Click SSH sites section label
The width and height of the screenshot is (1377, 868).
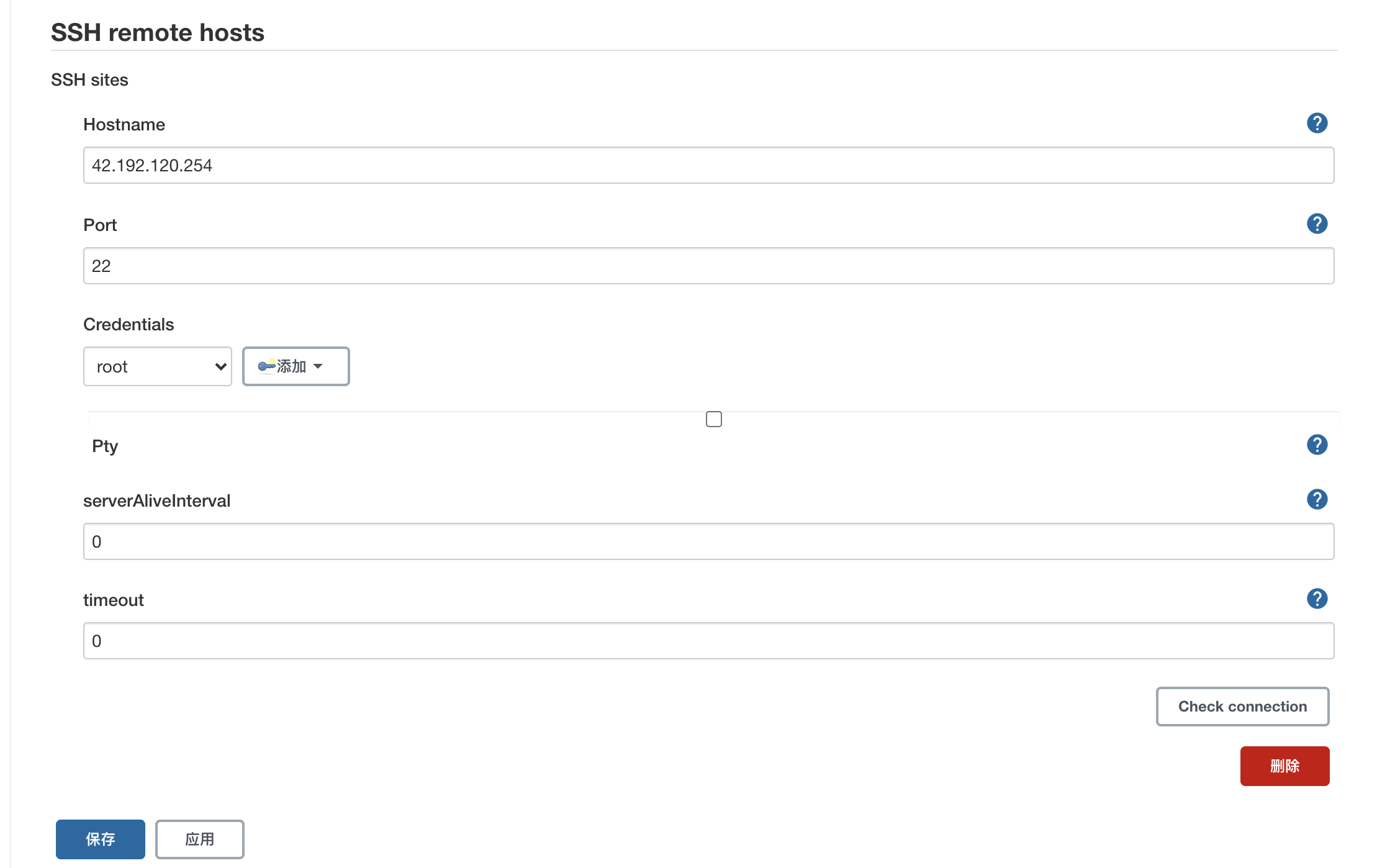click(x=89, y=80)
